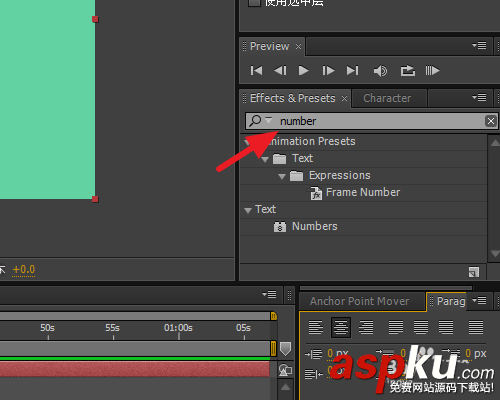
Task: Align text left
Action: [x=316, y=327]
